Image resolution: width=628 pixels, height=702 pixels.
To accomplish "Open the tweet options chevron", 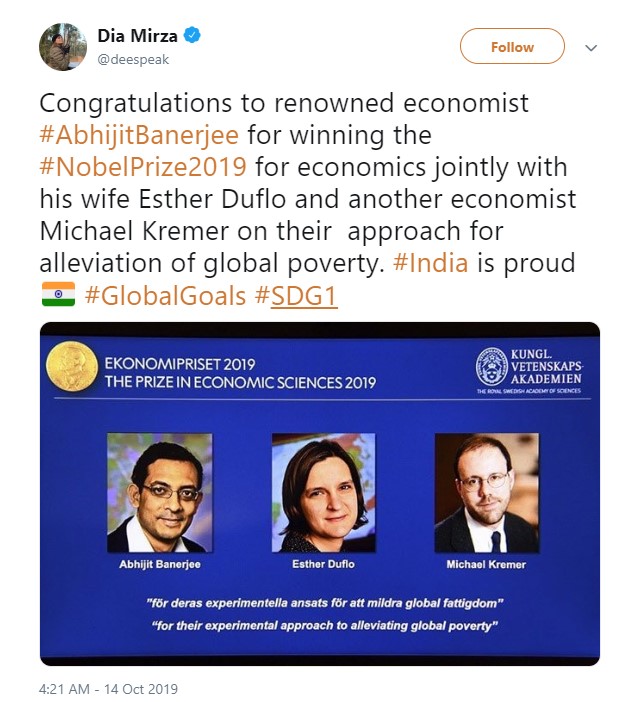I will point(590,47).
